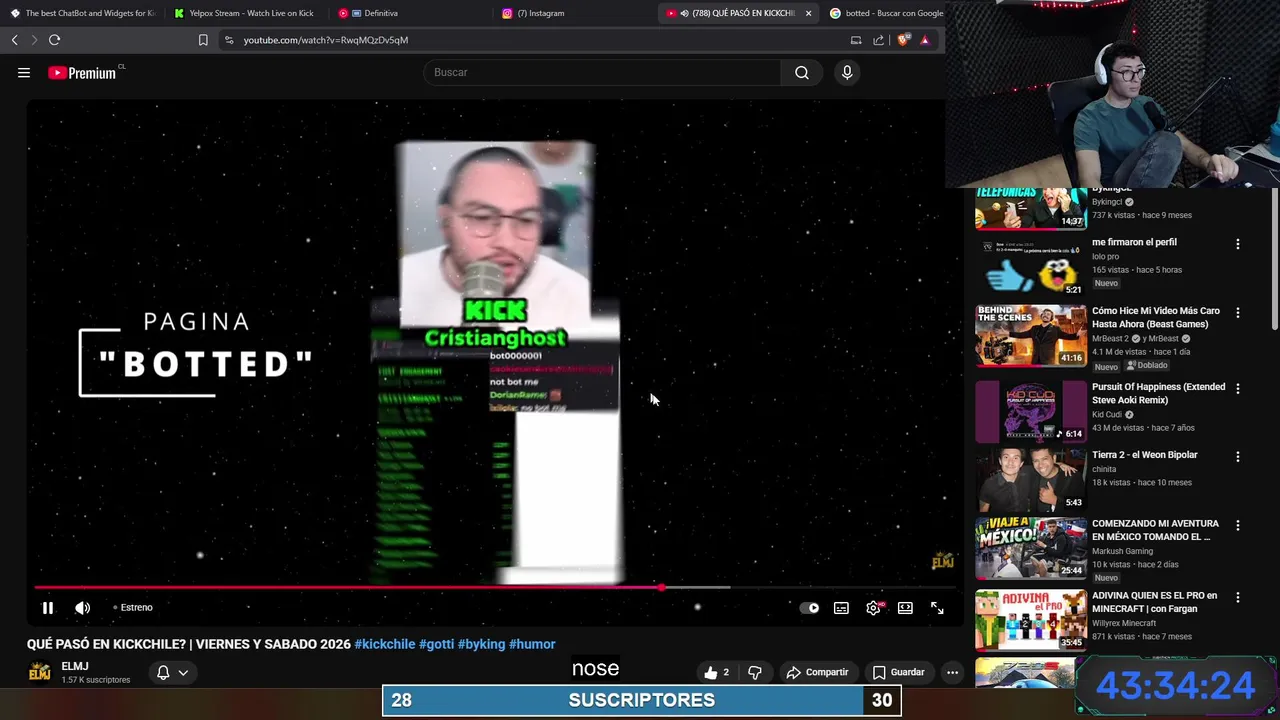Screen dimensions: 1280x720
Task: Enter fullscreen mode
Action: pyautogui.click(x=937, y=608)
